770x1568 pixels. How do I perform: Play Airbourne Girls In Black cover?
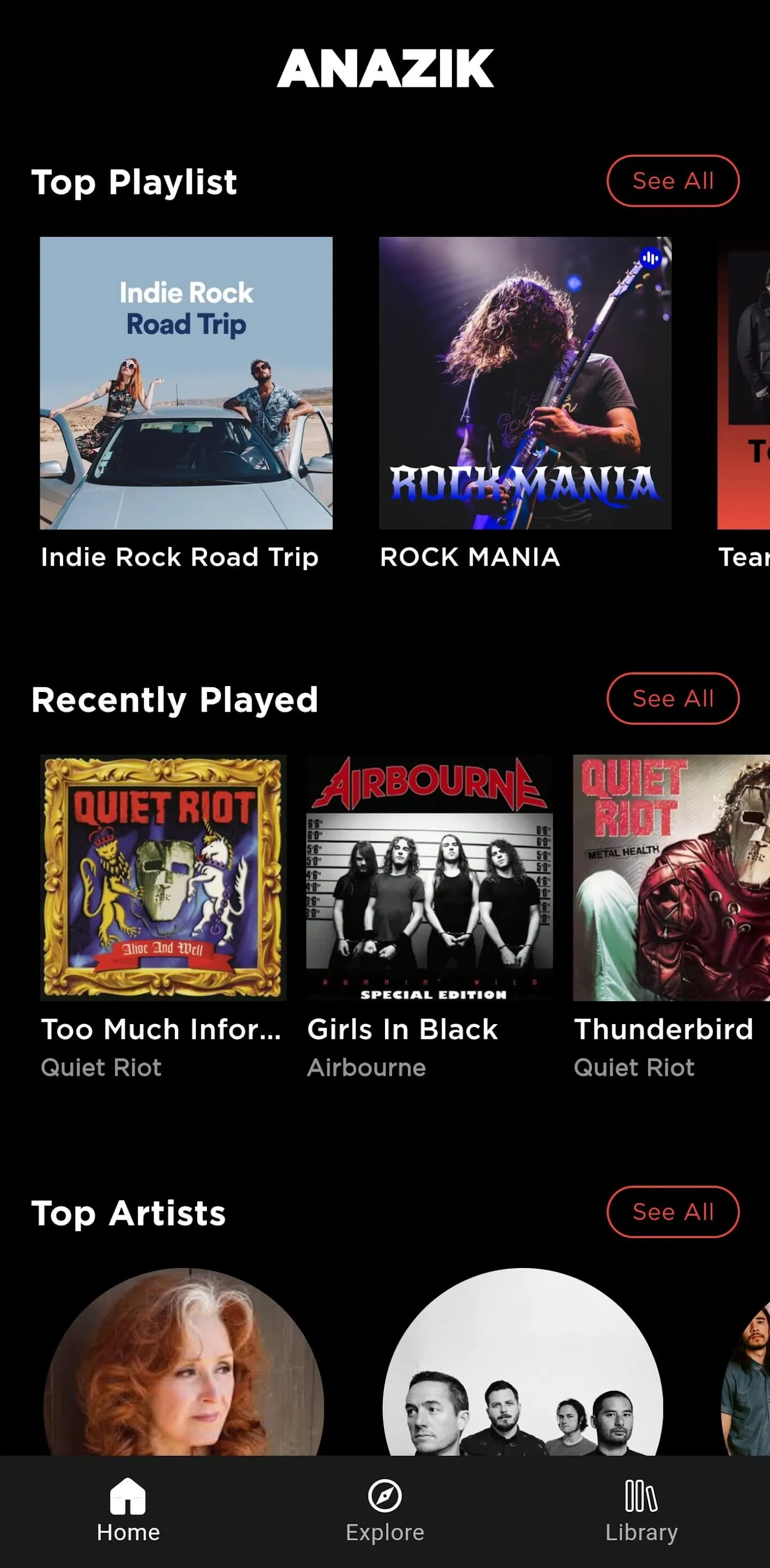430,878
